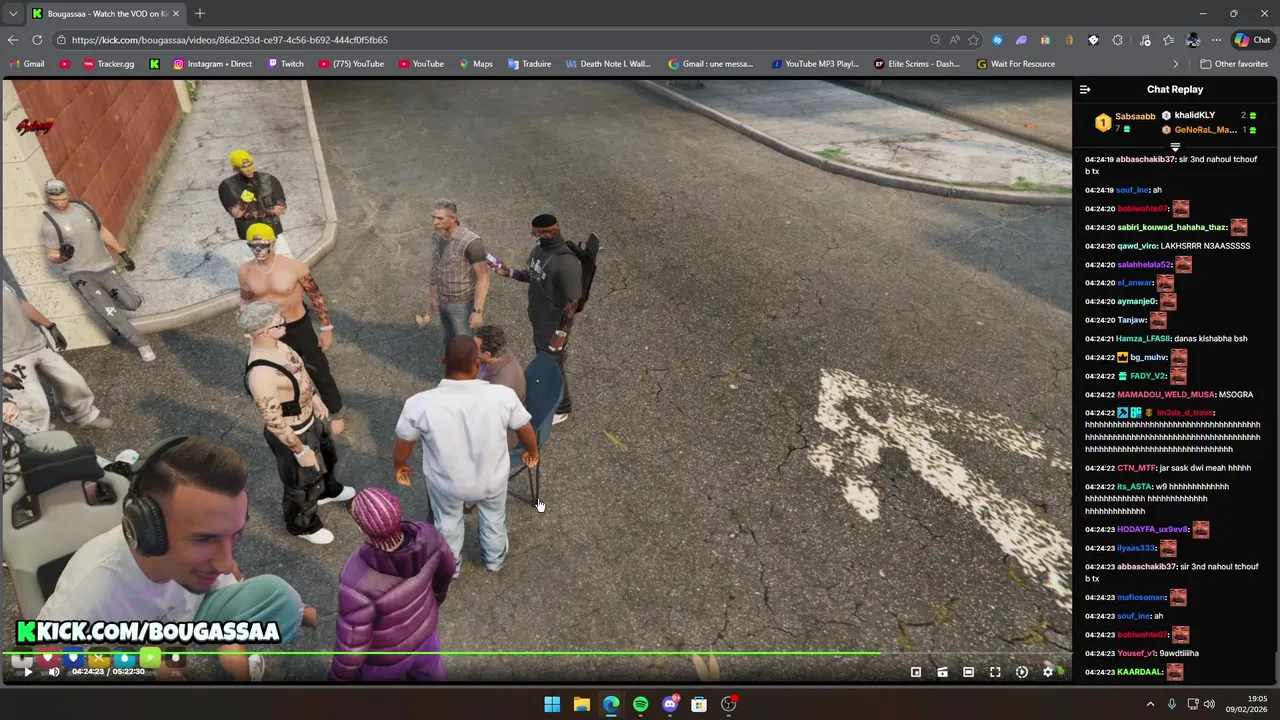Go back to previous page
This screenshot has height=720, width=1280.
click(x=13, y=40)
